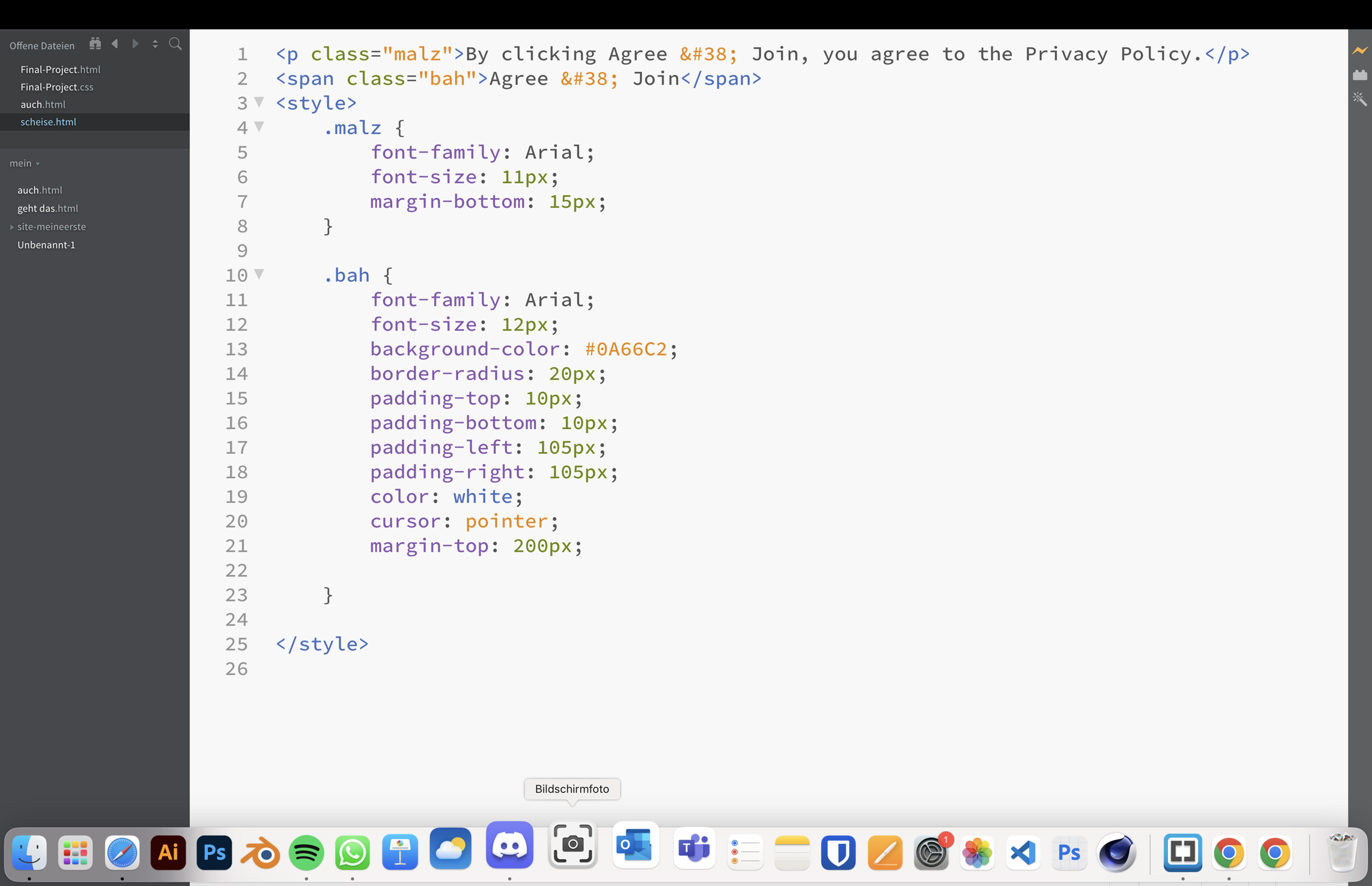The height and width of the screenshot is (886, 1372).
Task: Open the mein project switcher dropdown
Action: coord(24,163)
